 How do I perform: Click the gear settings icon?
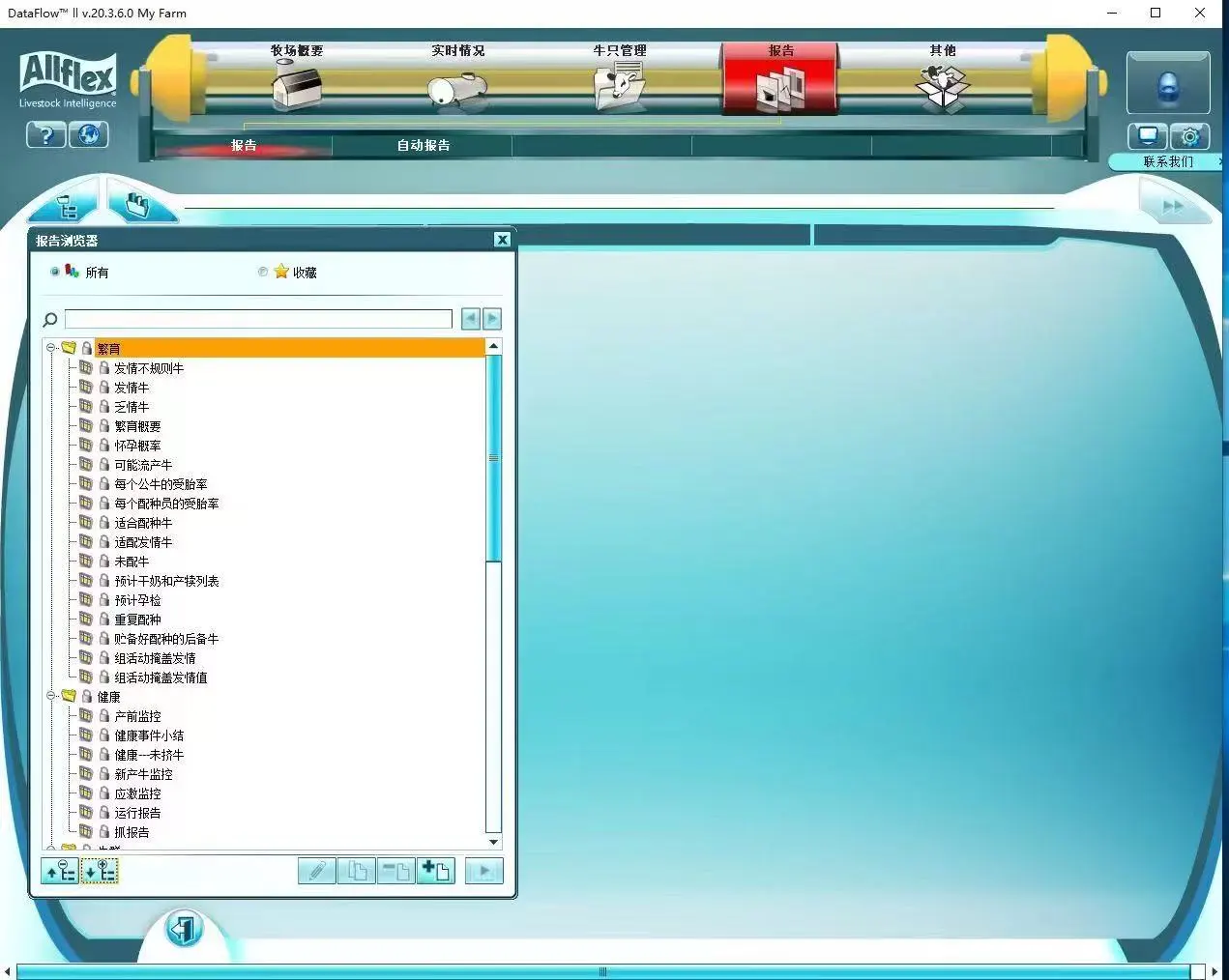tap(1190, 136)
